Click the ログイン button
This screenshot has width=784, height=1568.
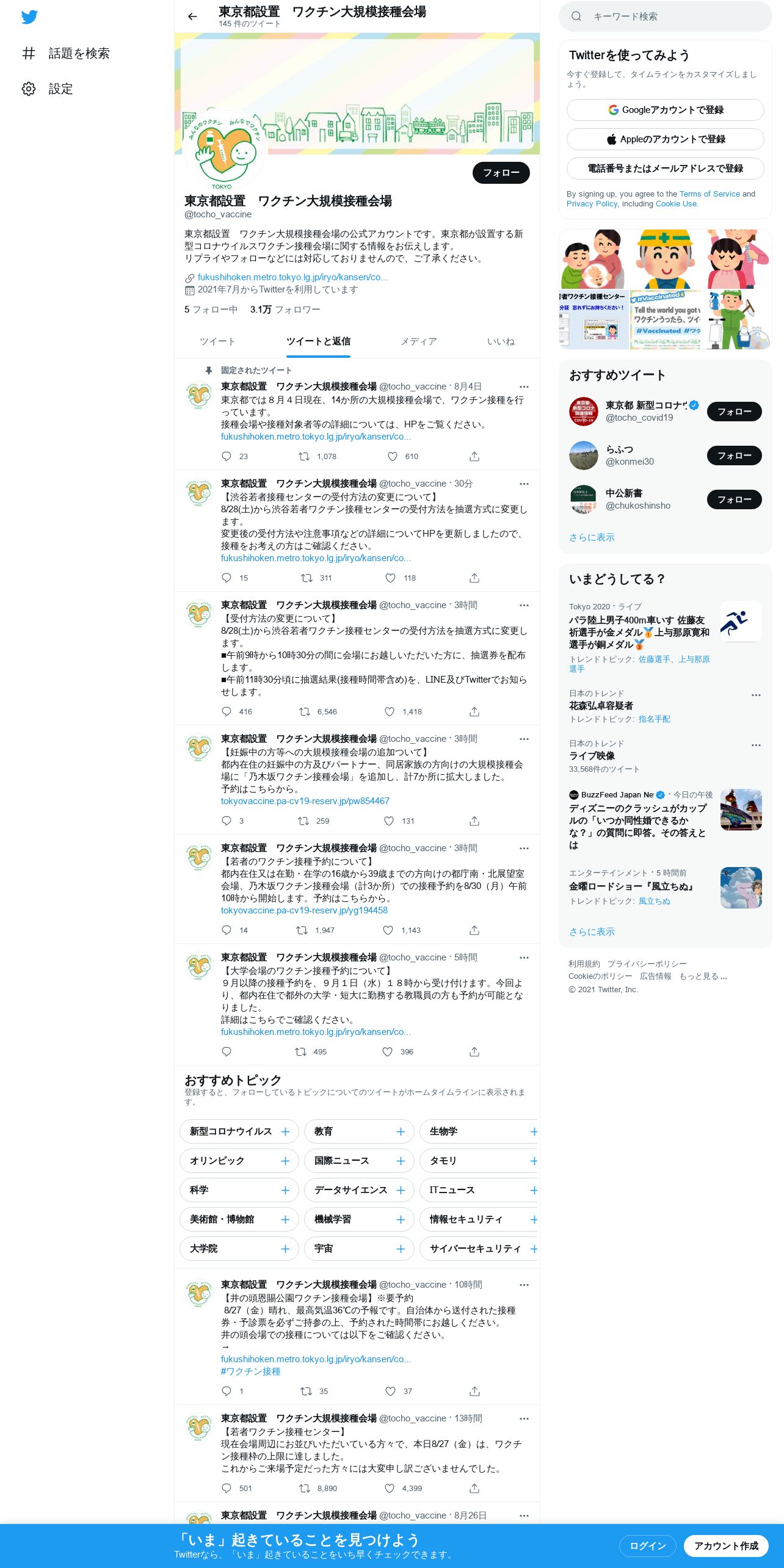[648, 1545]
